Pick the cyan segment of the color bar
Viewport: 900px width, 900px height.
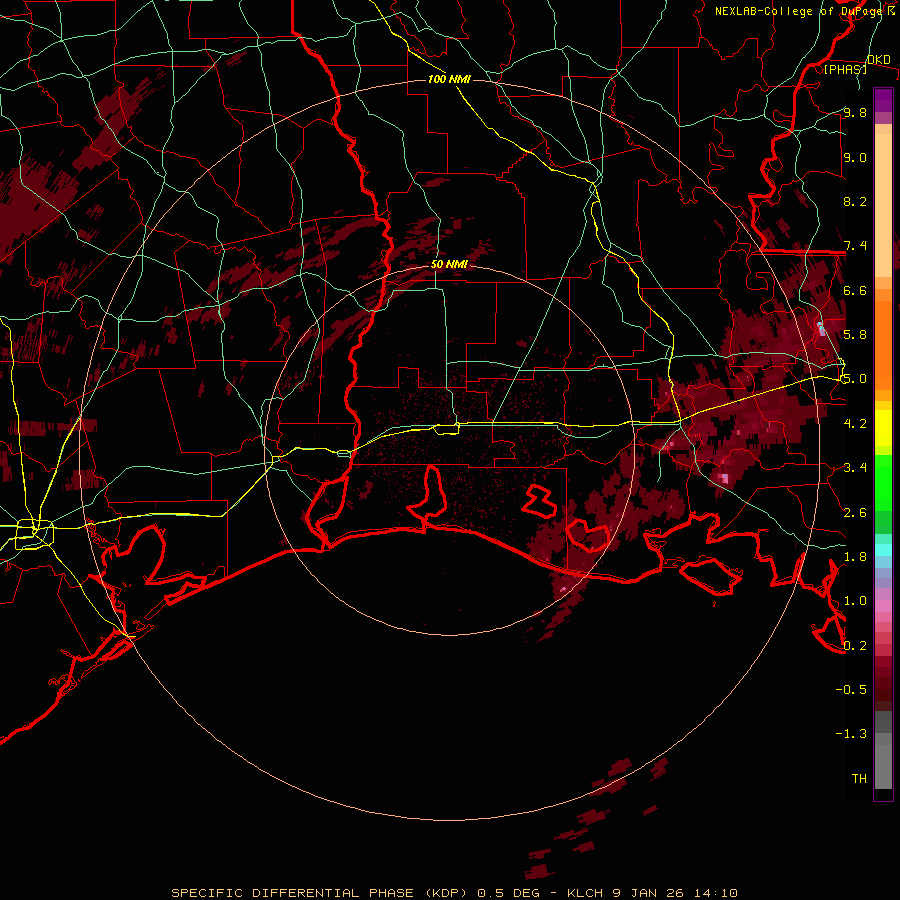(x=883, y=549)
